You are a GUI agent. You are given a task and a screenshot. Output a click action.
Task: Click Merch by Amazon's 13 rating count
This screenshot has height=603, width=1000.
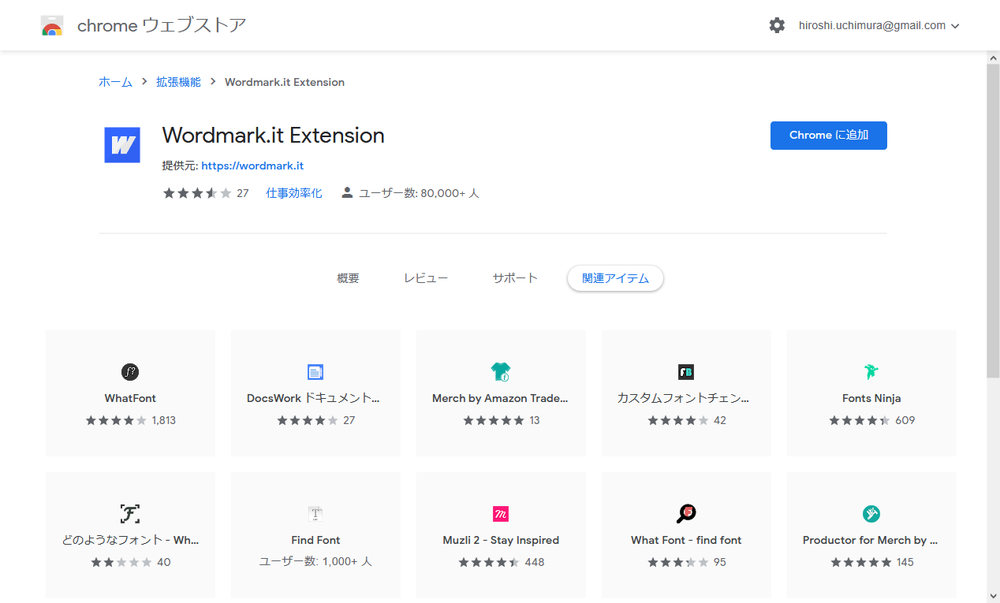pyautogui.click(x=534, y=420)
